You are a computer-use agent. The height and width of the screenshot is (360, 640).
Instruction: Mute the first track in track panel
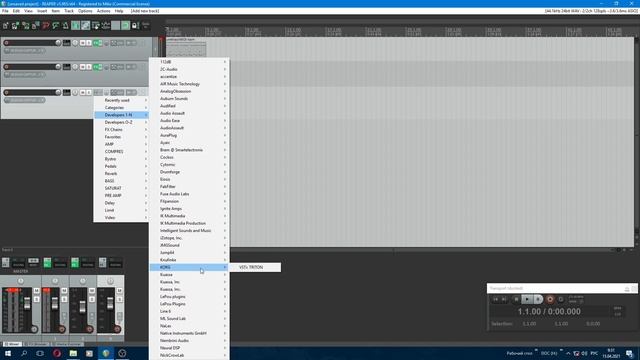pyautogui.click(x=82, y=42)
